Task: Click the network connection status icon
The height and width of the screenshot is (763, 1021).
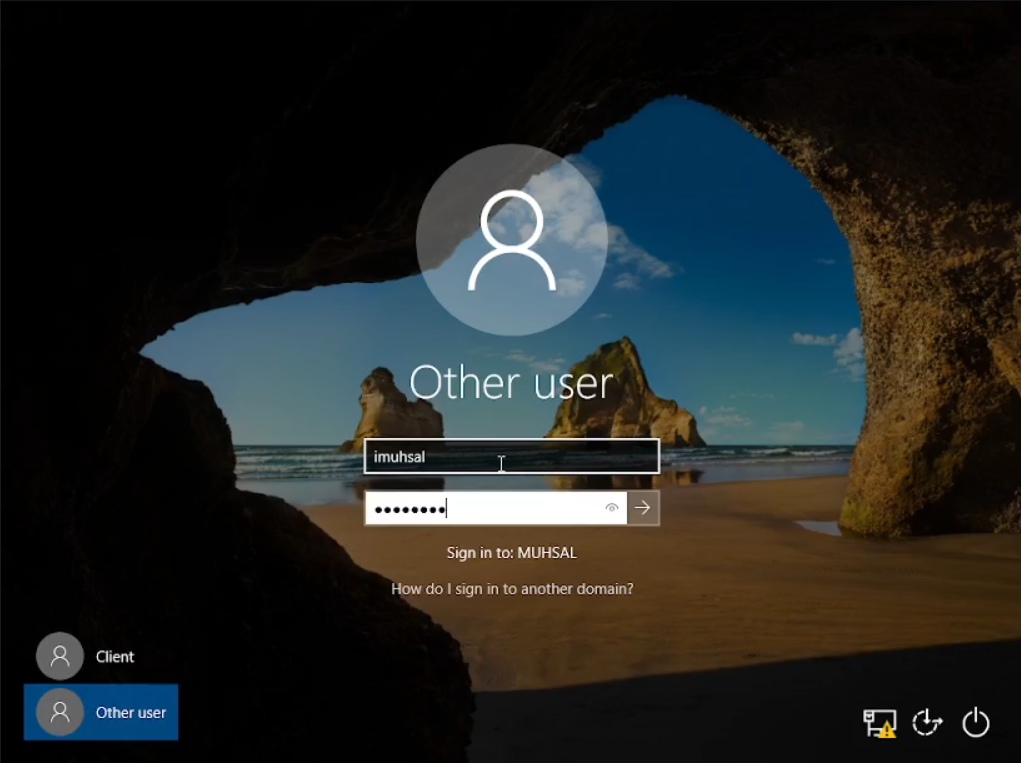Action: point(878,722)
